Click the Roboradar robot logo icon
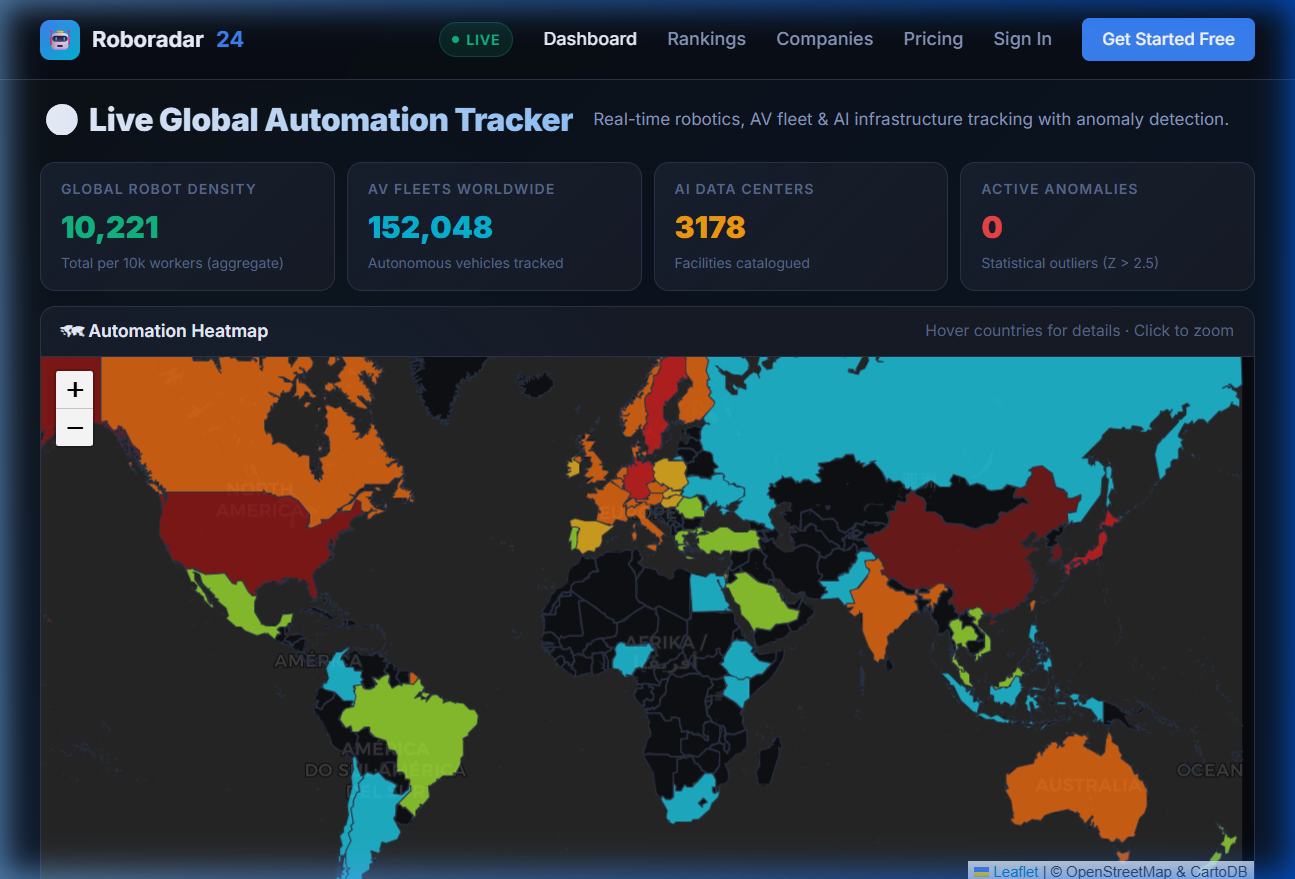 [60, 40]
